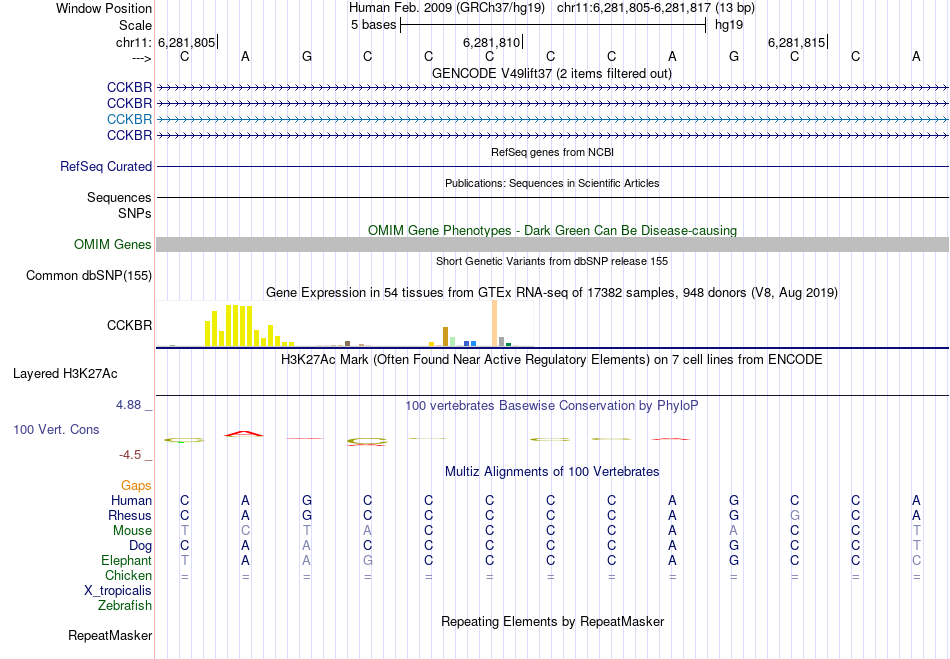The image size is (950, 659).
Task: Click the orange Gaps label
Action: tap(136, 486)
